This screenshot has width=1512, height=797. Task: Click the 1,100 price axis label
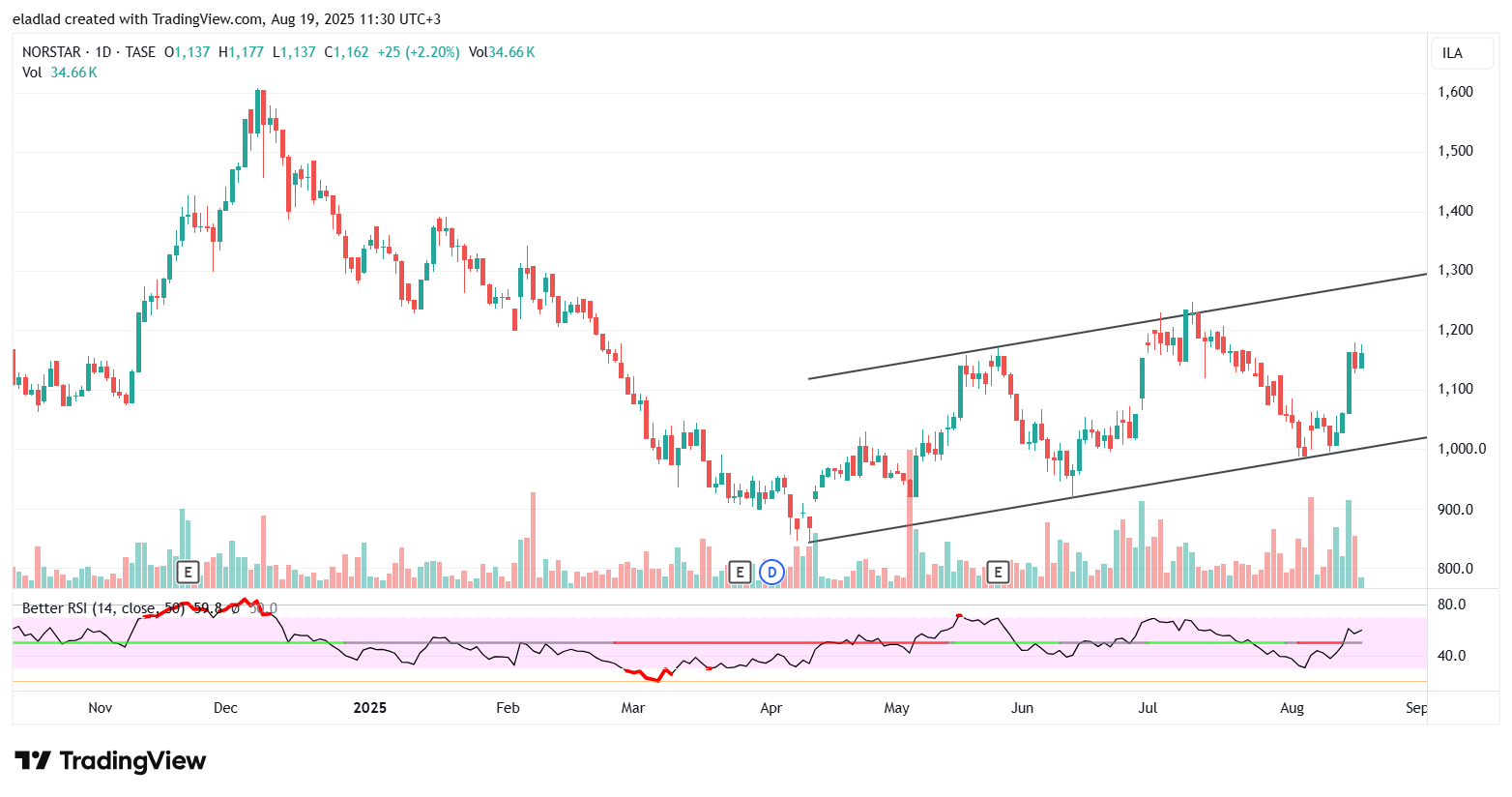tap(1455, 389)
